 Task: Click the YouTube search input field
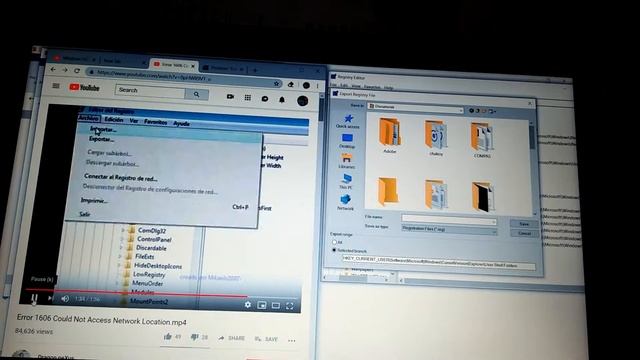click(150, 91)
